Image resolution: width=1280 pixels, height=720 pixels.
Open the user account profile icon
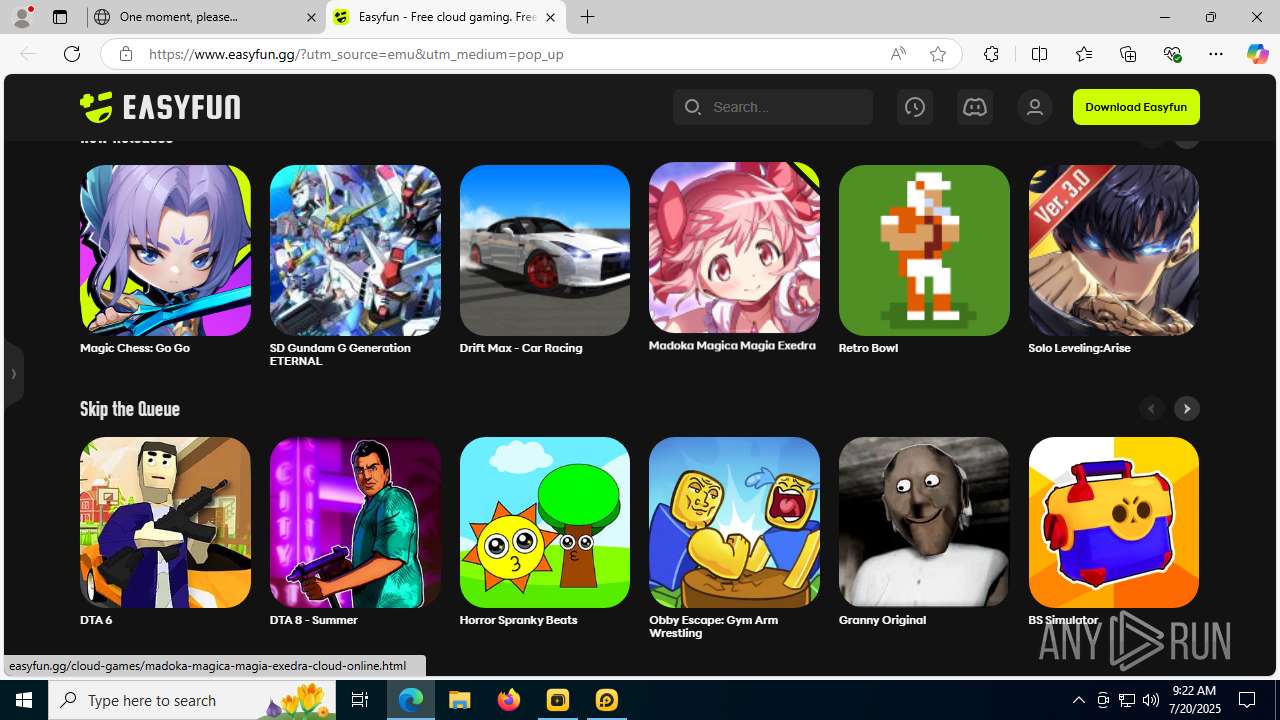click(1035, 107)
